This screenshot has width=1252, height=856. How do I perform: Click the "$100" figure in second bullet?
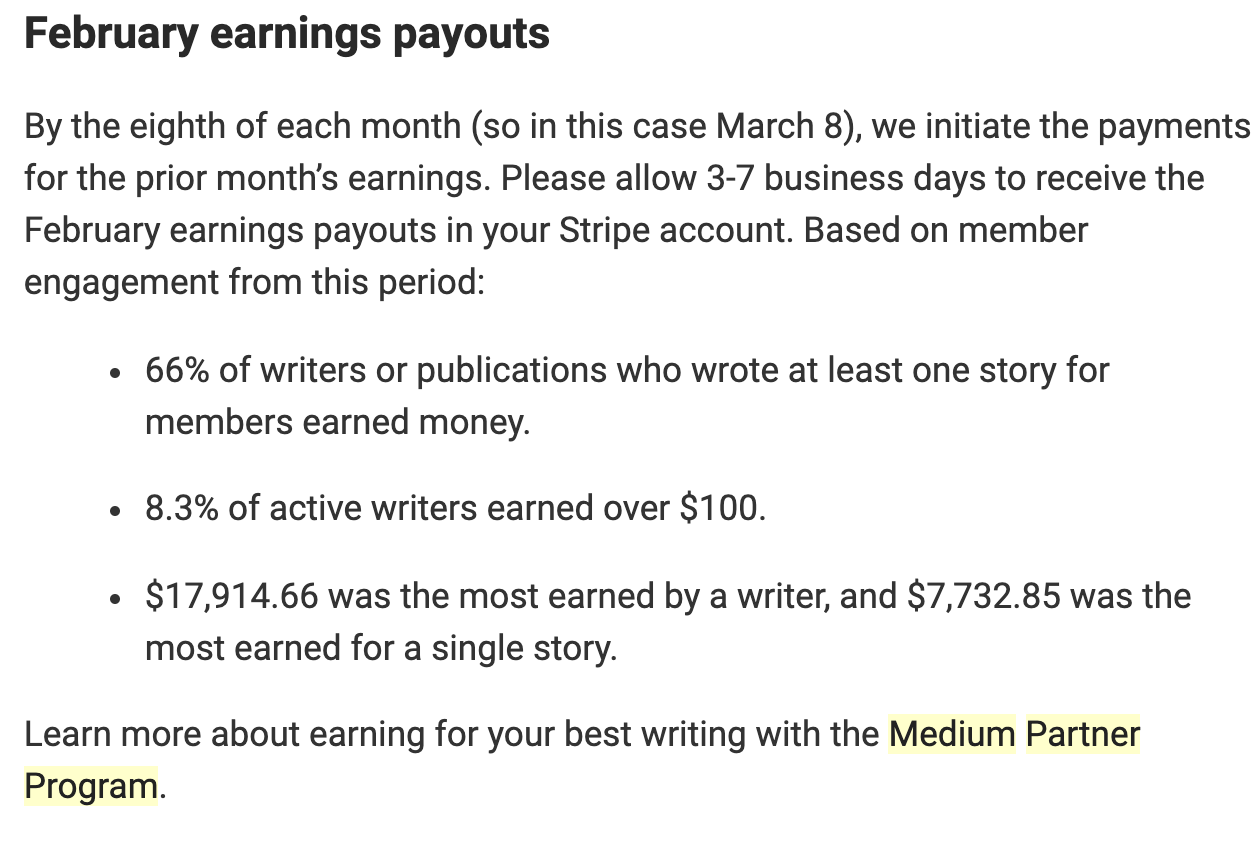[x=718, y=508]
